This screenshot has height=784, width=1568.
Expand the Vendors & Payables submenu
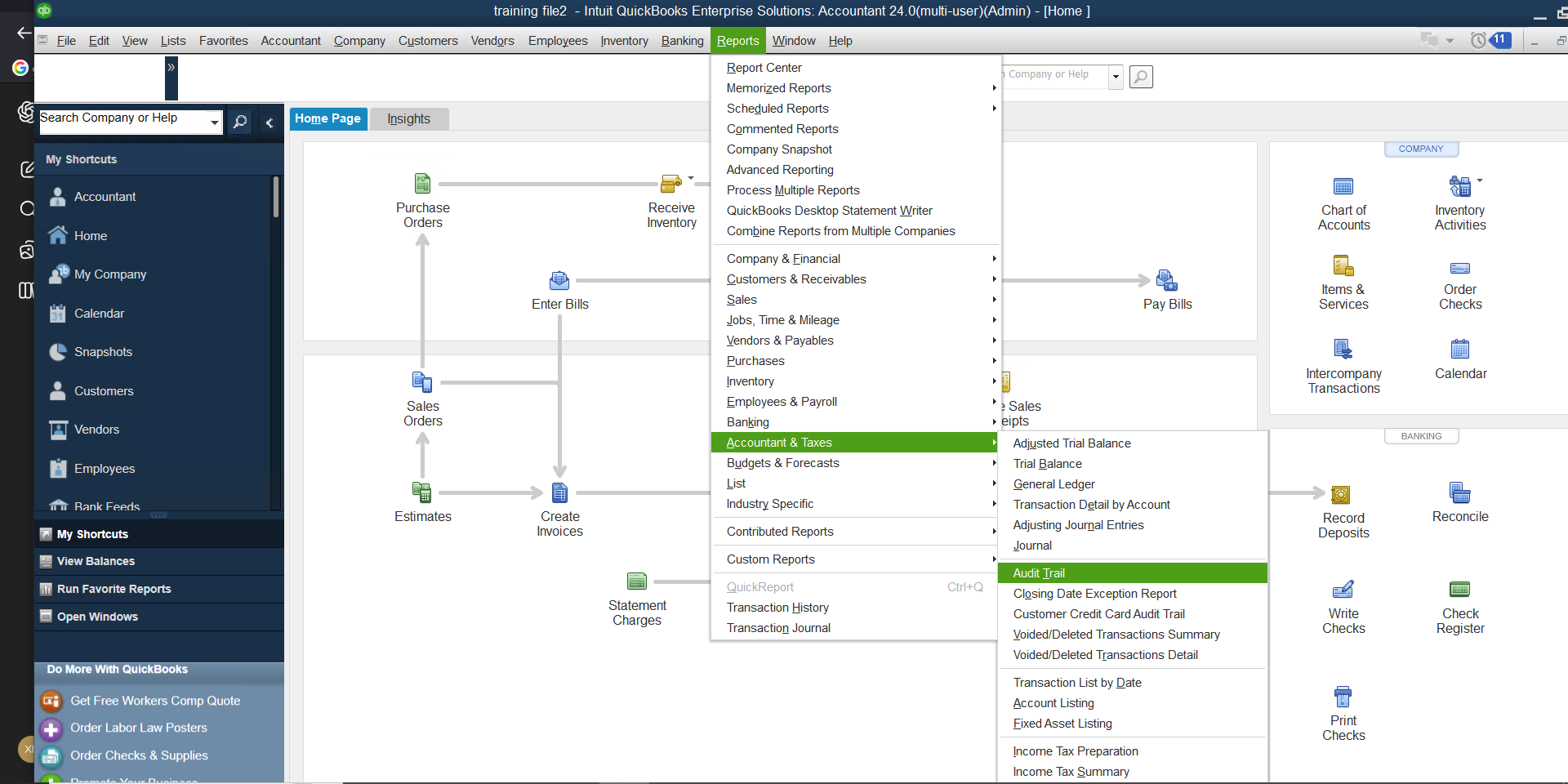coord(856,341)
